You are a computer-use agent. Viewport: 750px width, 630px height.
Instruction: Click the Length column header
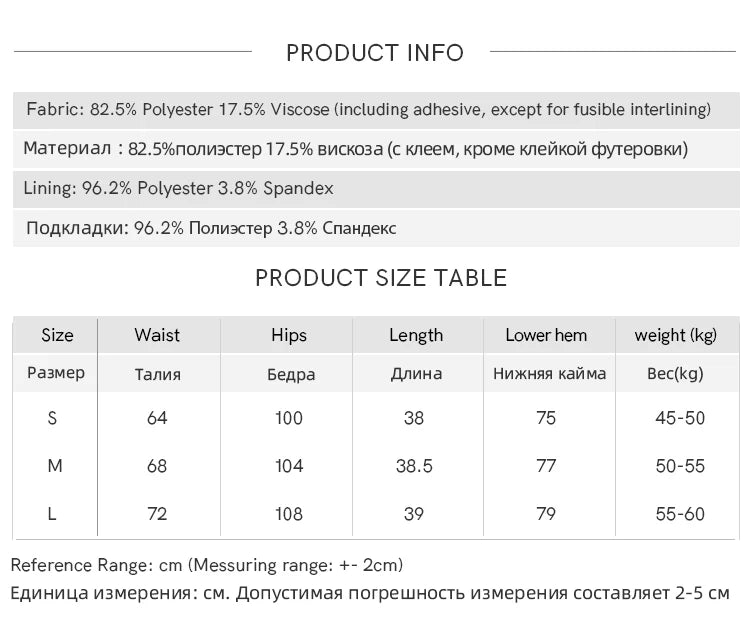416,335
